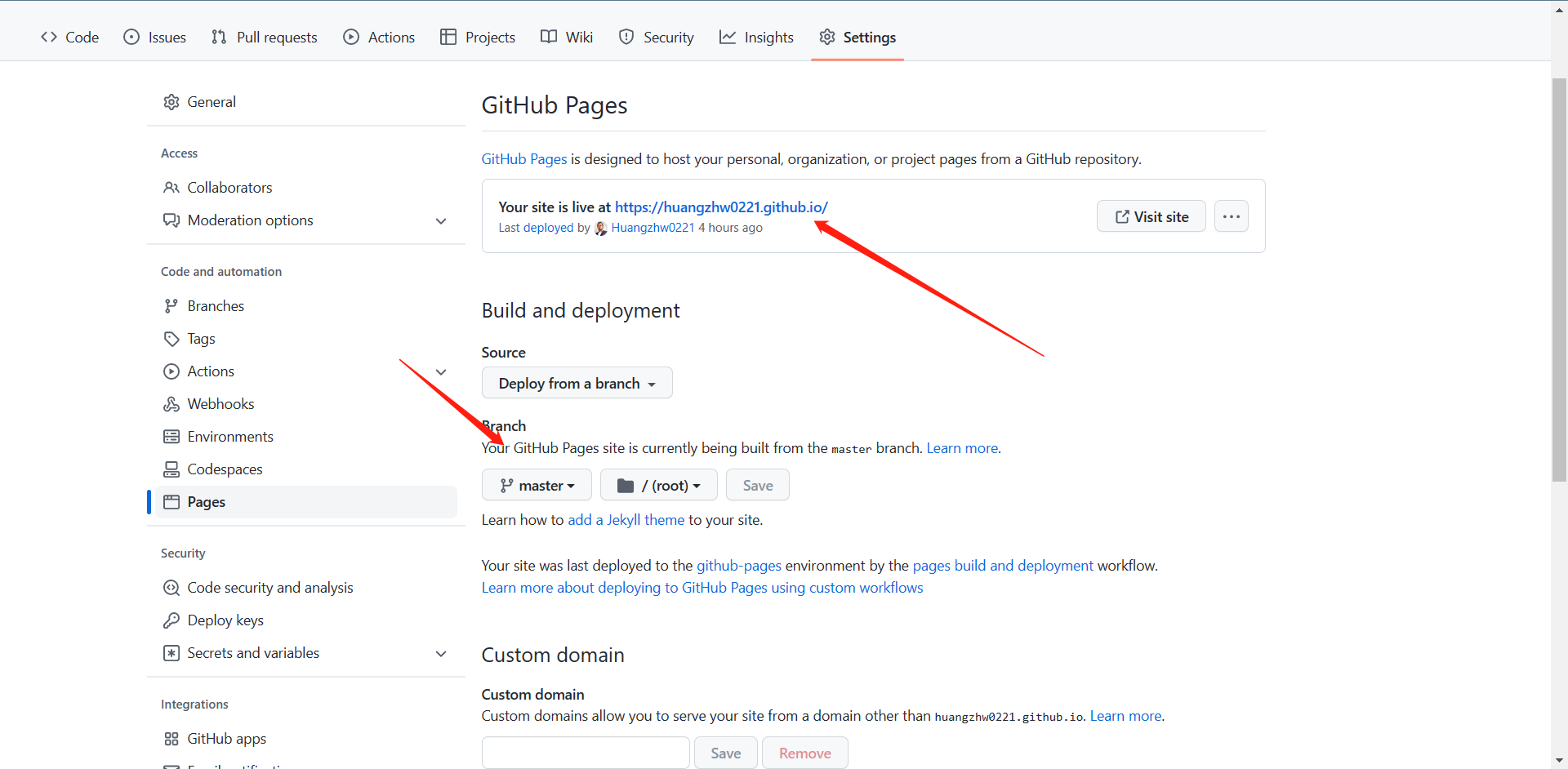Click Save next to custom domain field

coord(726,753)
